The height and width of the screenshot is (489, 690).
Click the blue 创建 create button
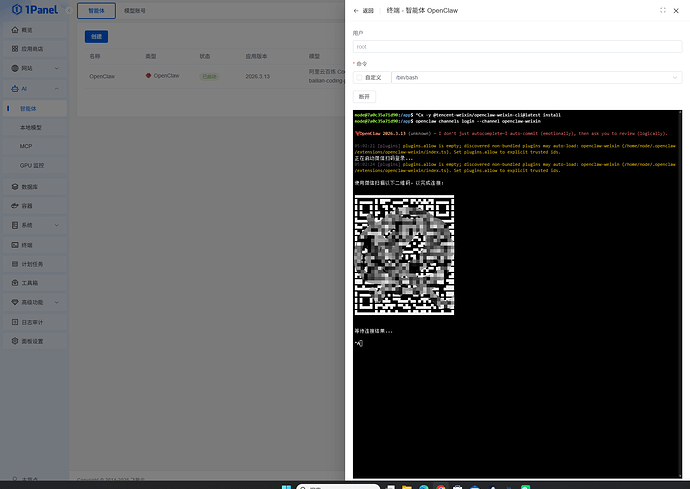95,36
